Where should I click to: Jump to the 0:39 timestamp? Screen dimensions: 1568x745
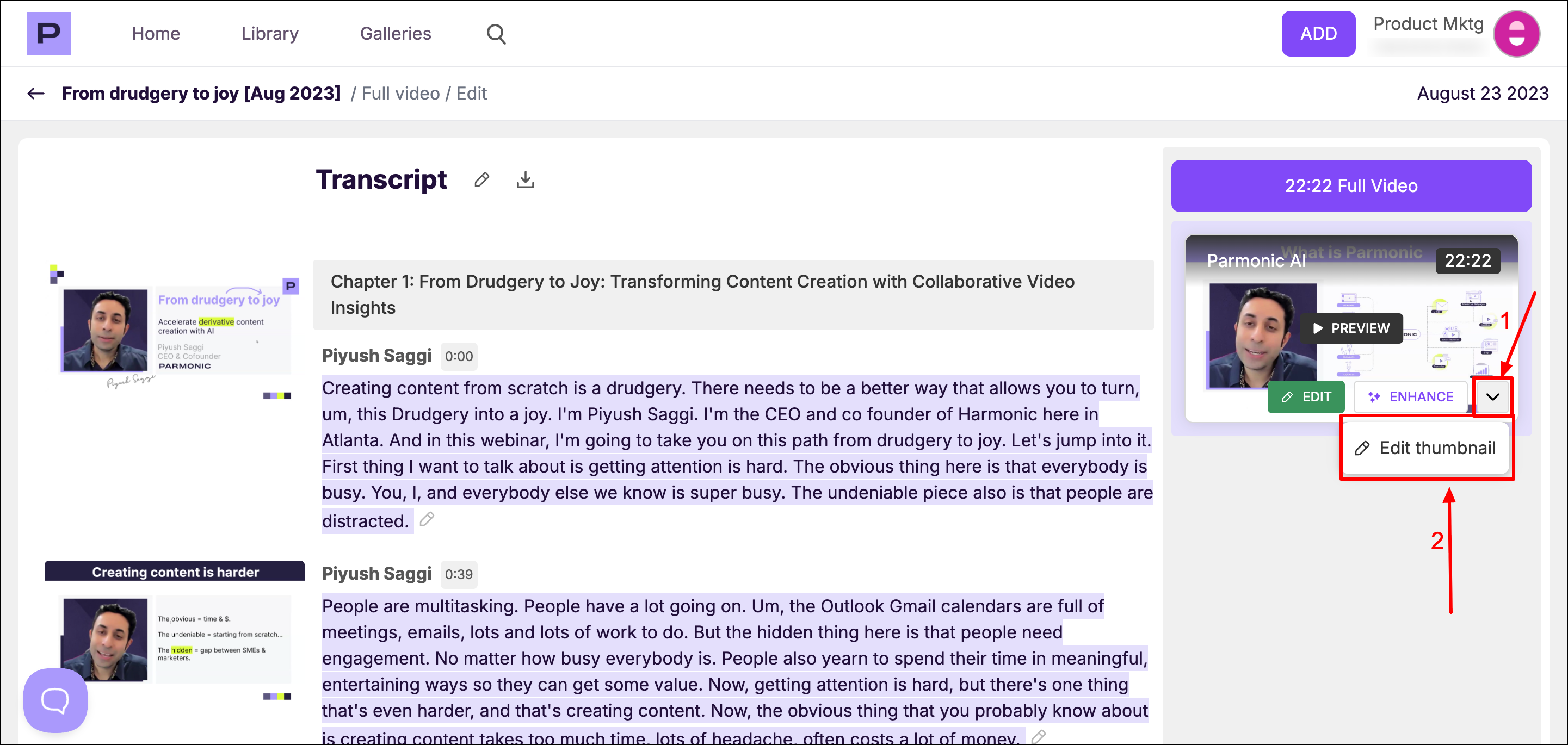pos(458,574)
